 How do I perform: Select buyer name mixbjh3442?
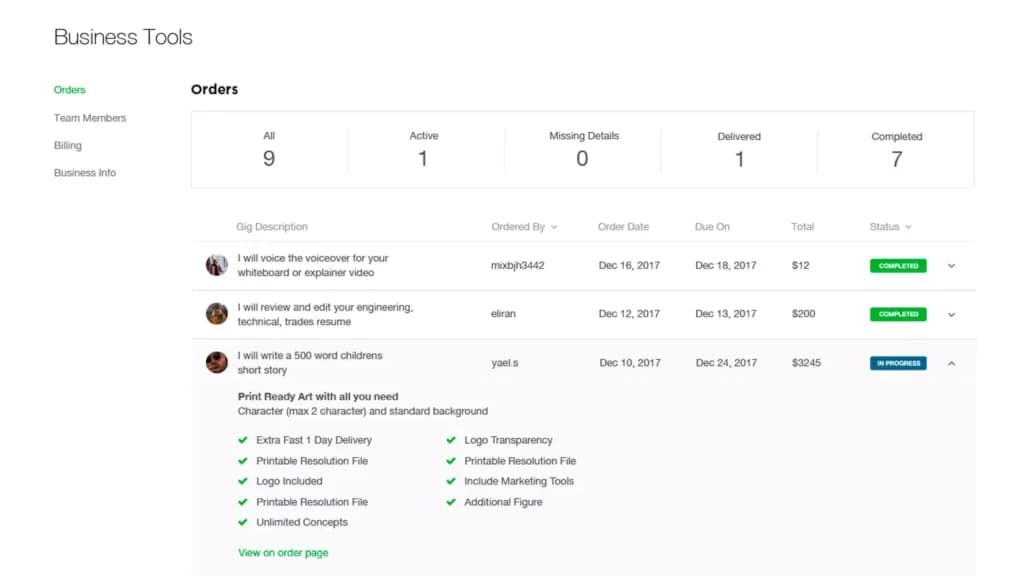(517, 266)
